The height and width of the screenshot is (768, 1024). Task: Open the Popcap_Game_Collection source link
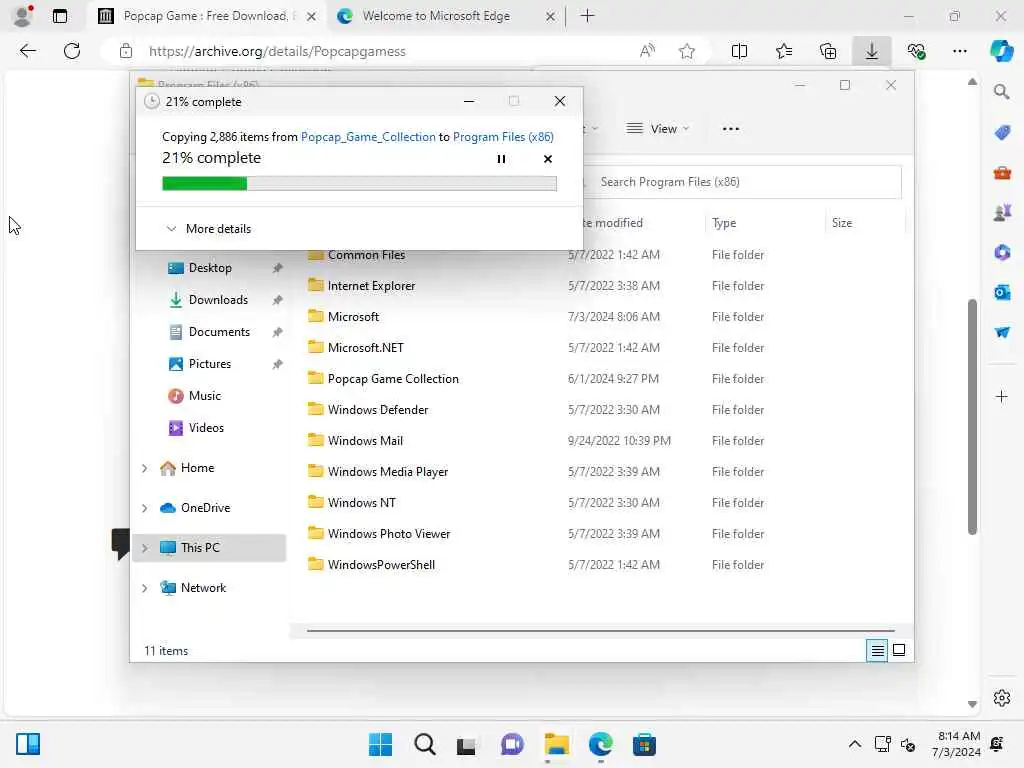(368, 136)
